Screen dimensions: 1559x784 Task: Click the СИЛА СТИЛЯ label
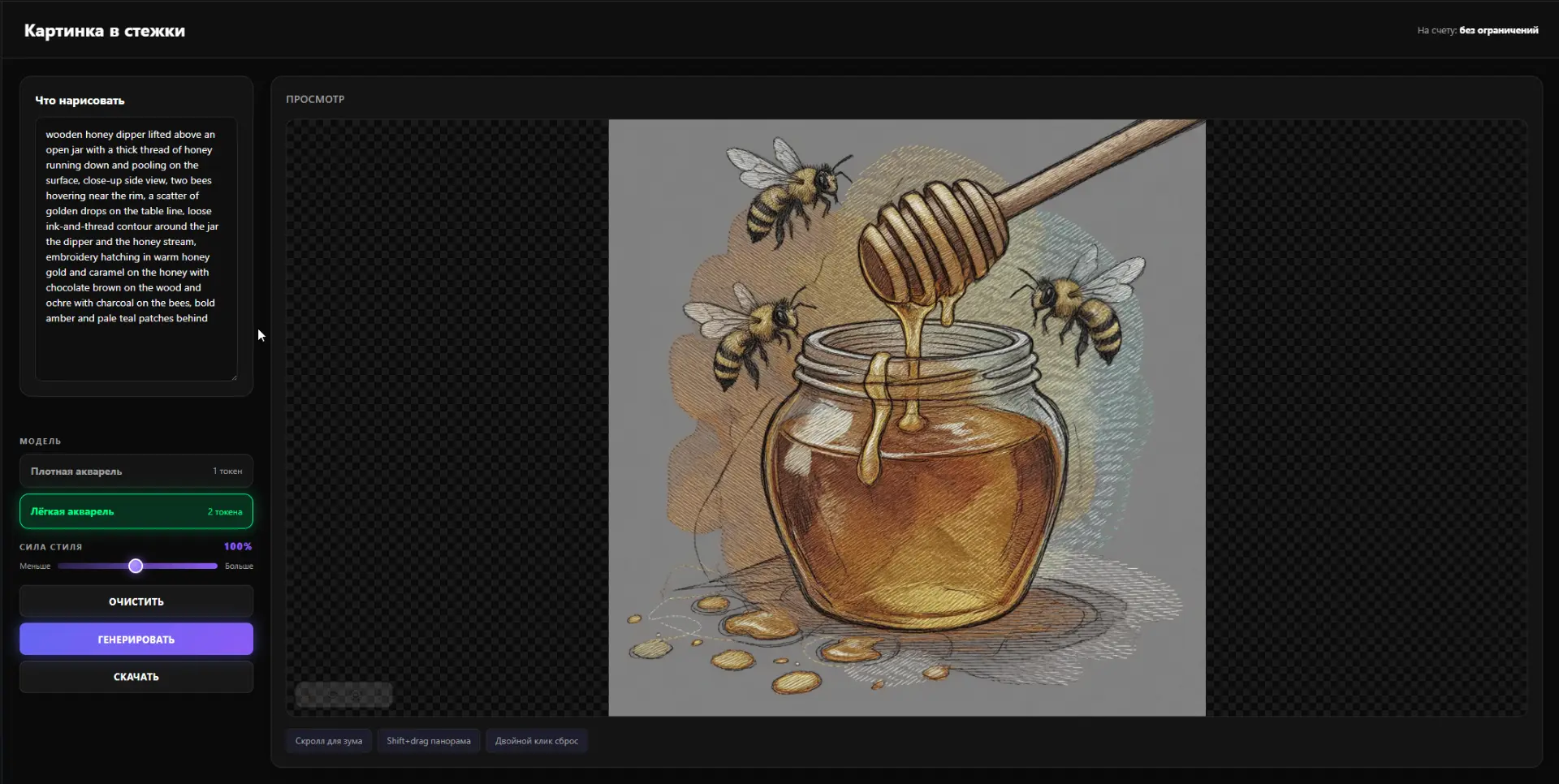pyautogui.click(x=51, y=547)
